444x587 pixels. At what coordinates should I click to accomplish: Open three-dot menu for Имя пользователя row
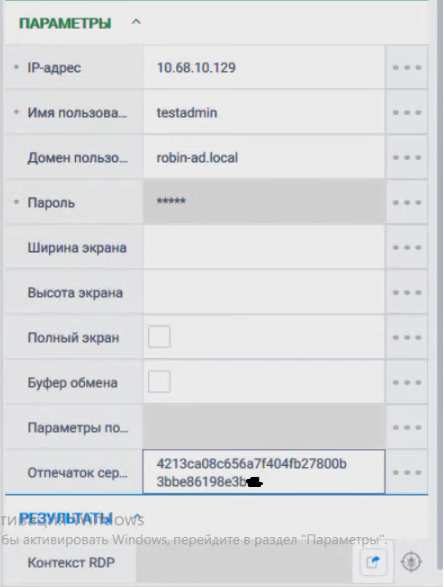(x=407, y=112)
